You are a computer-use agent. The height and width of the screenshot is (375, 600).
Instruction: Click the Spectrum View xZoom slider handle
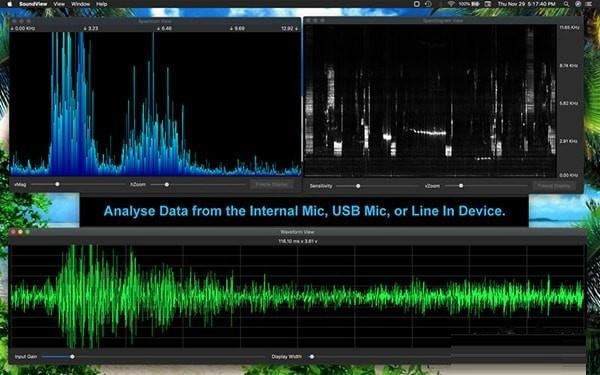coord(166,184)
